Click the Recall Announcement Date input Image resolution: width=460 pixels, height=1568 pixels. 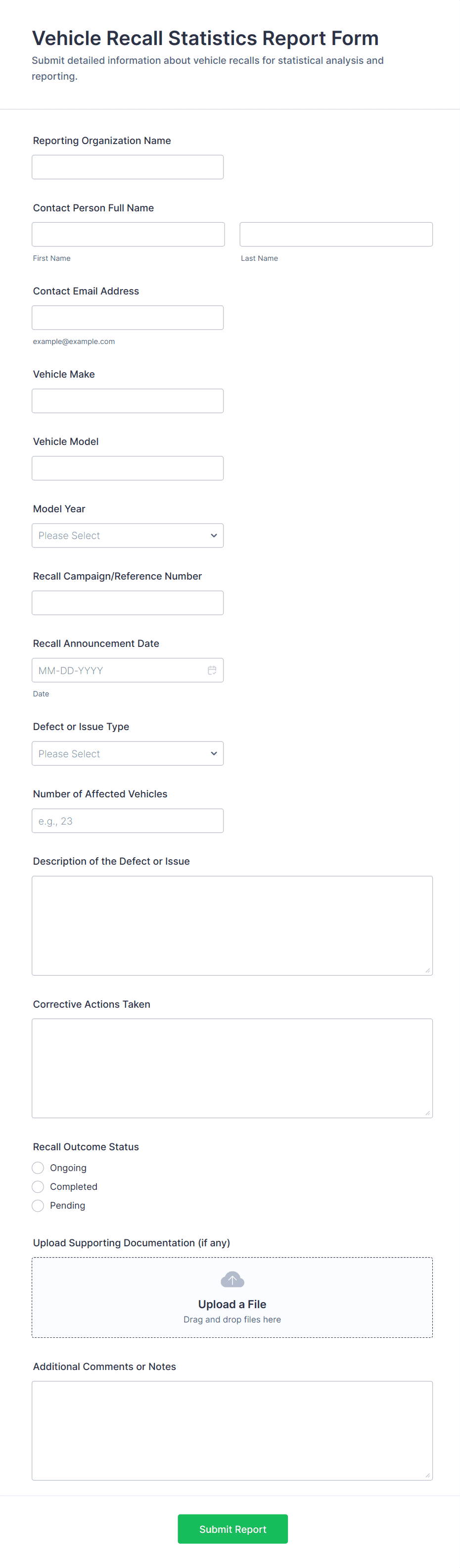click(x=119, y=670)
